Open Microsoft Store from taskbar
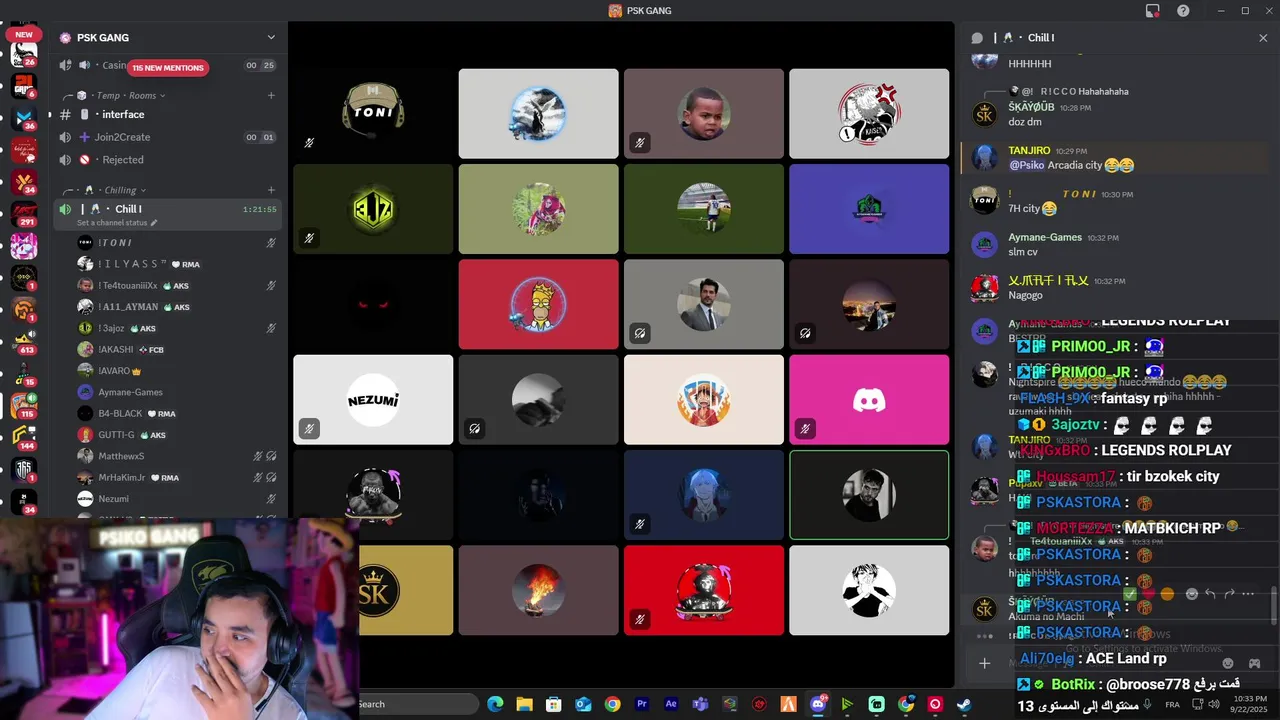Image resolution: width=1280 pixels, height=720 pixels. 553,704
